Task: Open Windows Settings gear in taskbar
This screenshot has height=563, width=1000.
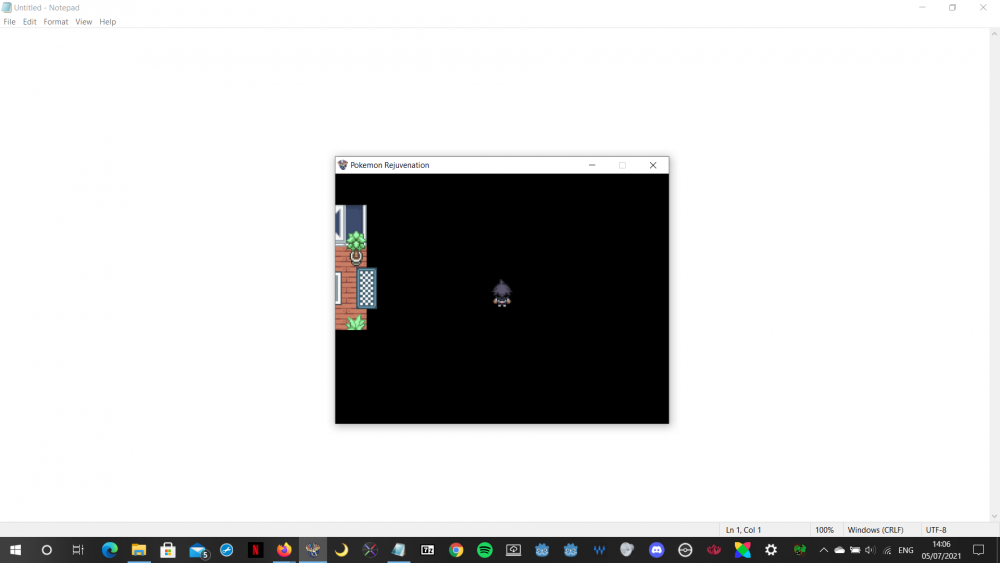Action: [x=771, y=550]
